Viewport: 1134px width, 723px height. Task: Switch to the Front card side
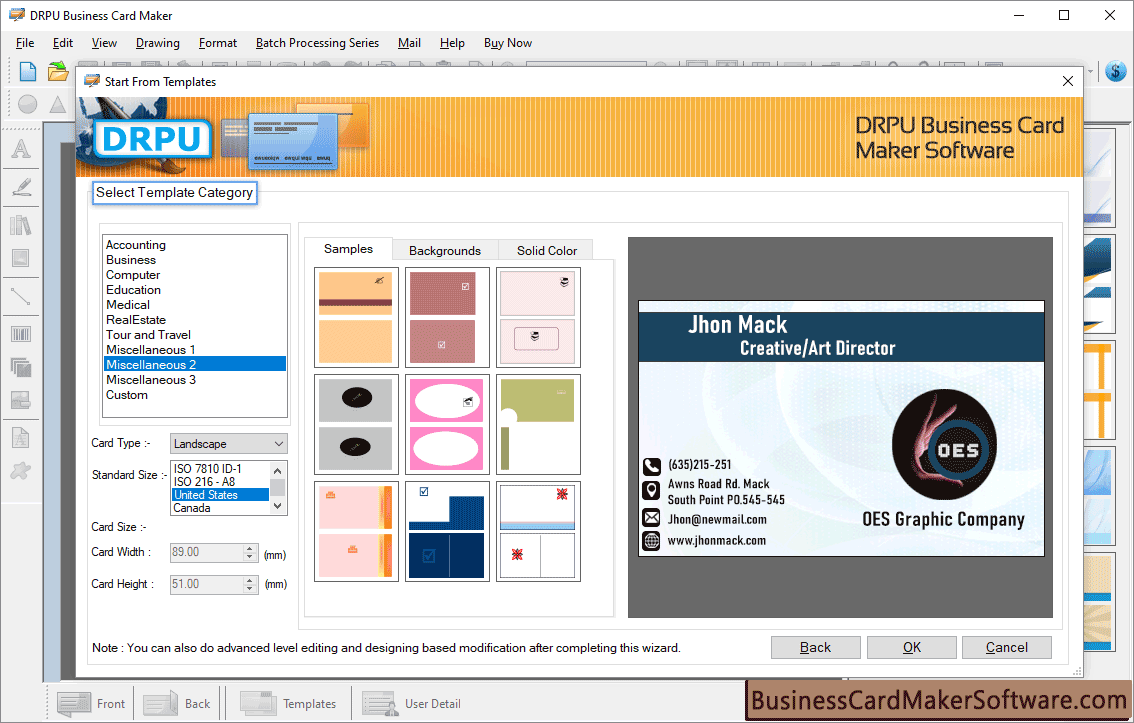pos(92,703)
